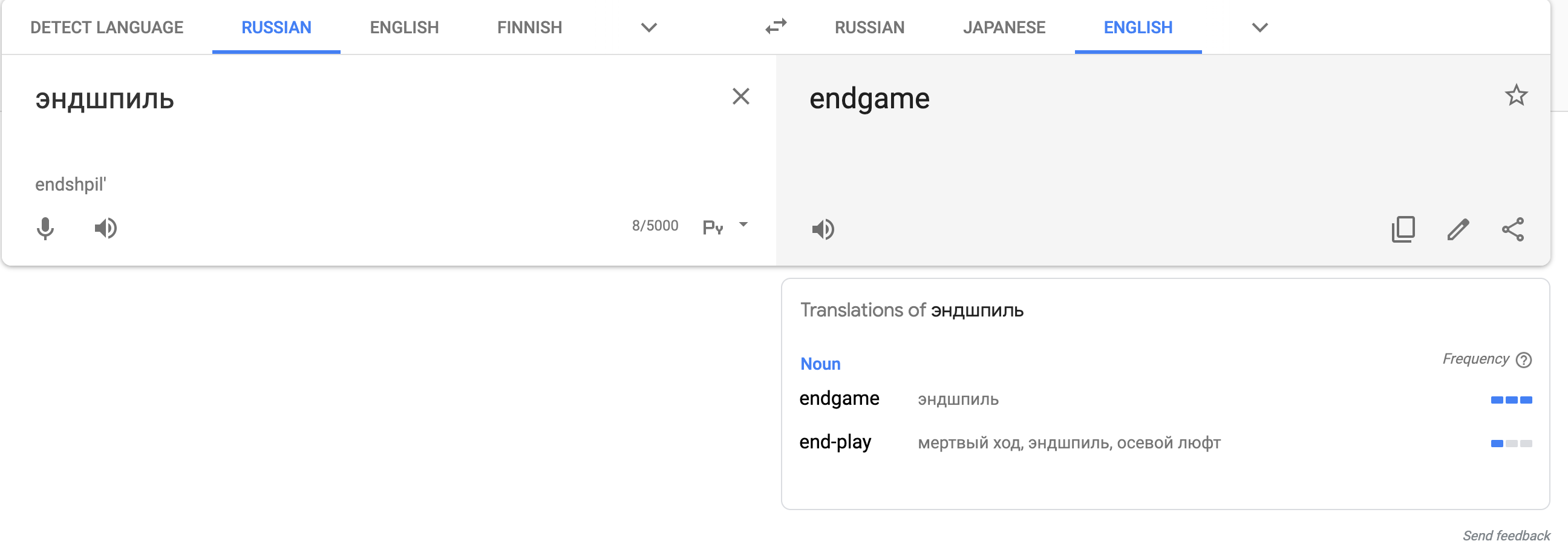
Task: Click the pencil suggest-an-edit icon
Action: (x=1458, y=230)
